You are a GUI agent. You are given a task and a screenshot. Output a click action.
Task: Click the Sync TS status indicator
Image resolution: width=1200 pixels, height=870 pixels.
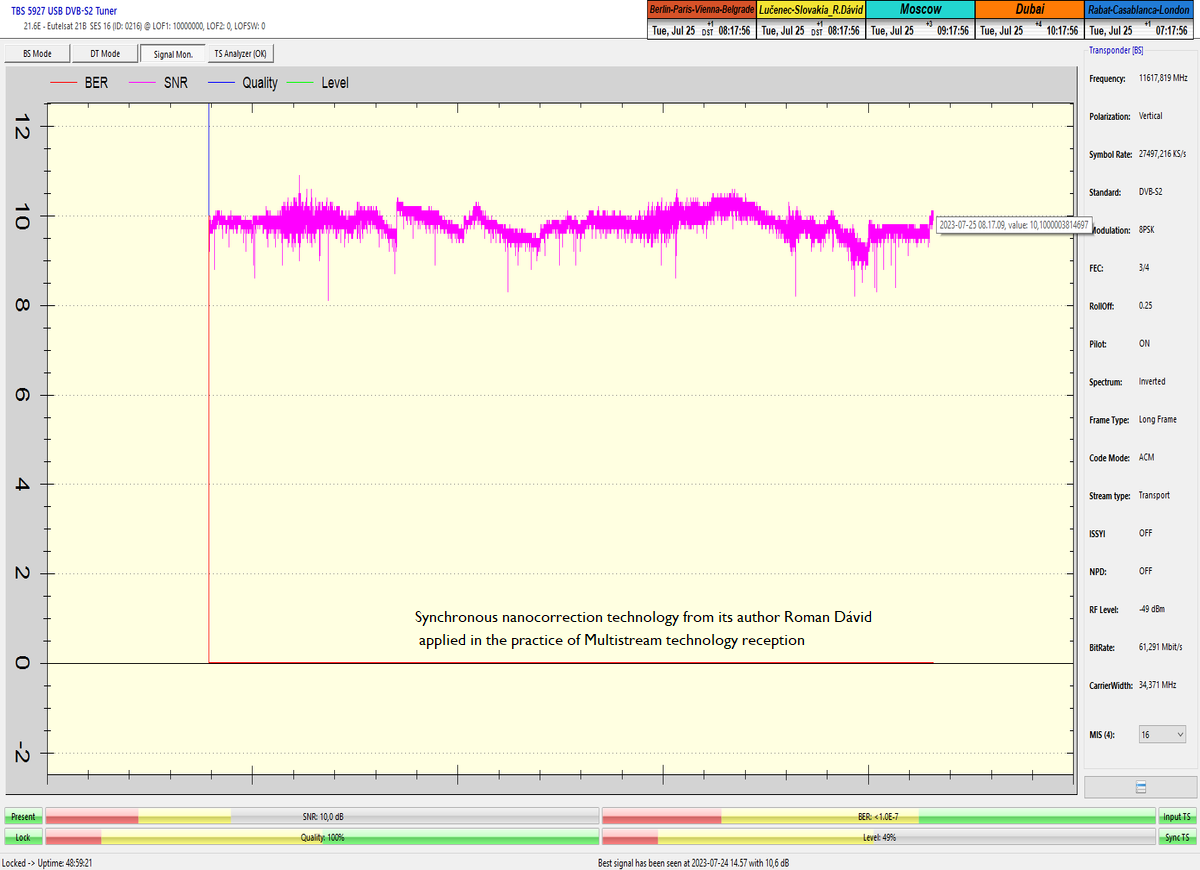[x=1176, y=837]
